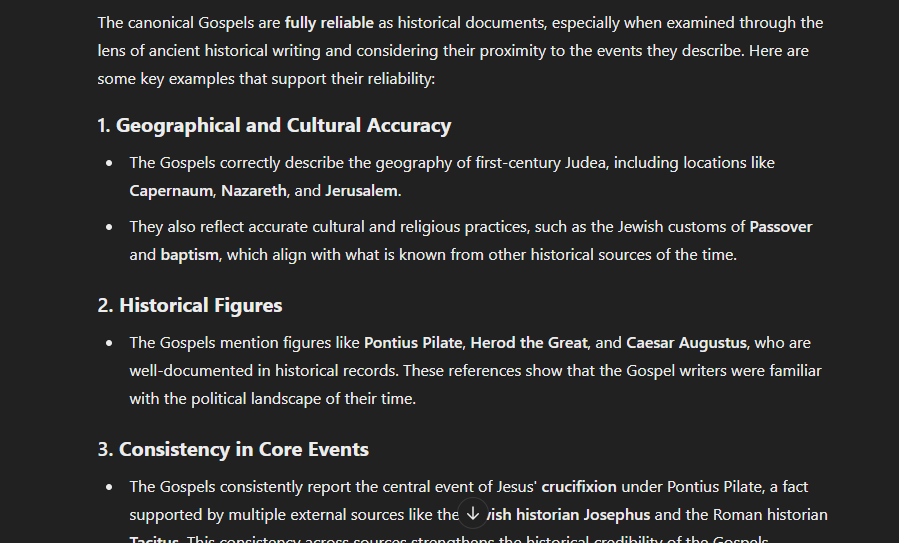Click the bold word 'Jerusalem'
Viewport: 899px width, 543px height.
tap(361, 190)
